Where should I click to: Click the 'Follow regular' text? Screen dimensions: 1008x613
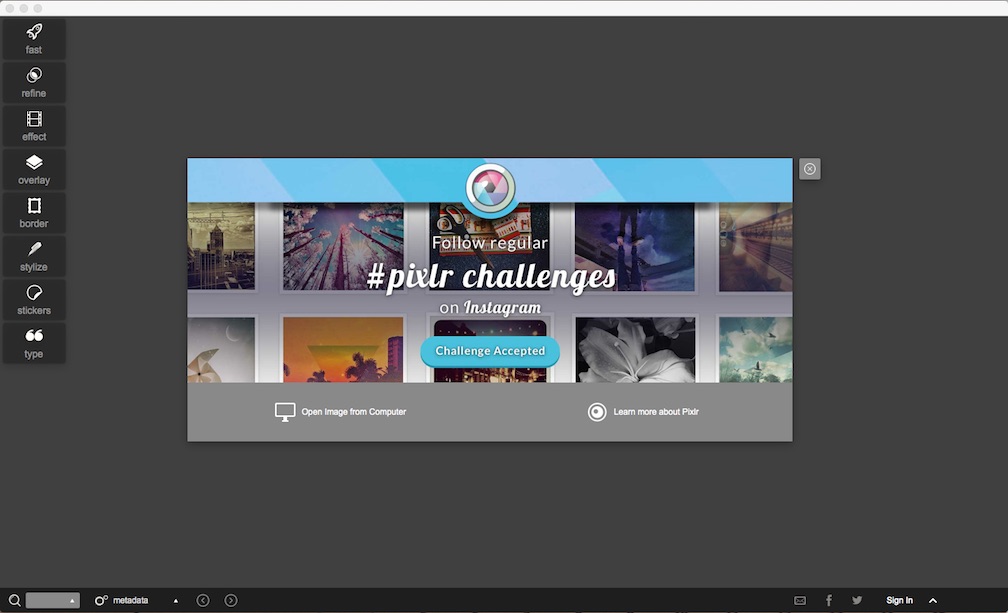pyautogui.click(x=490, y=243)
